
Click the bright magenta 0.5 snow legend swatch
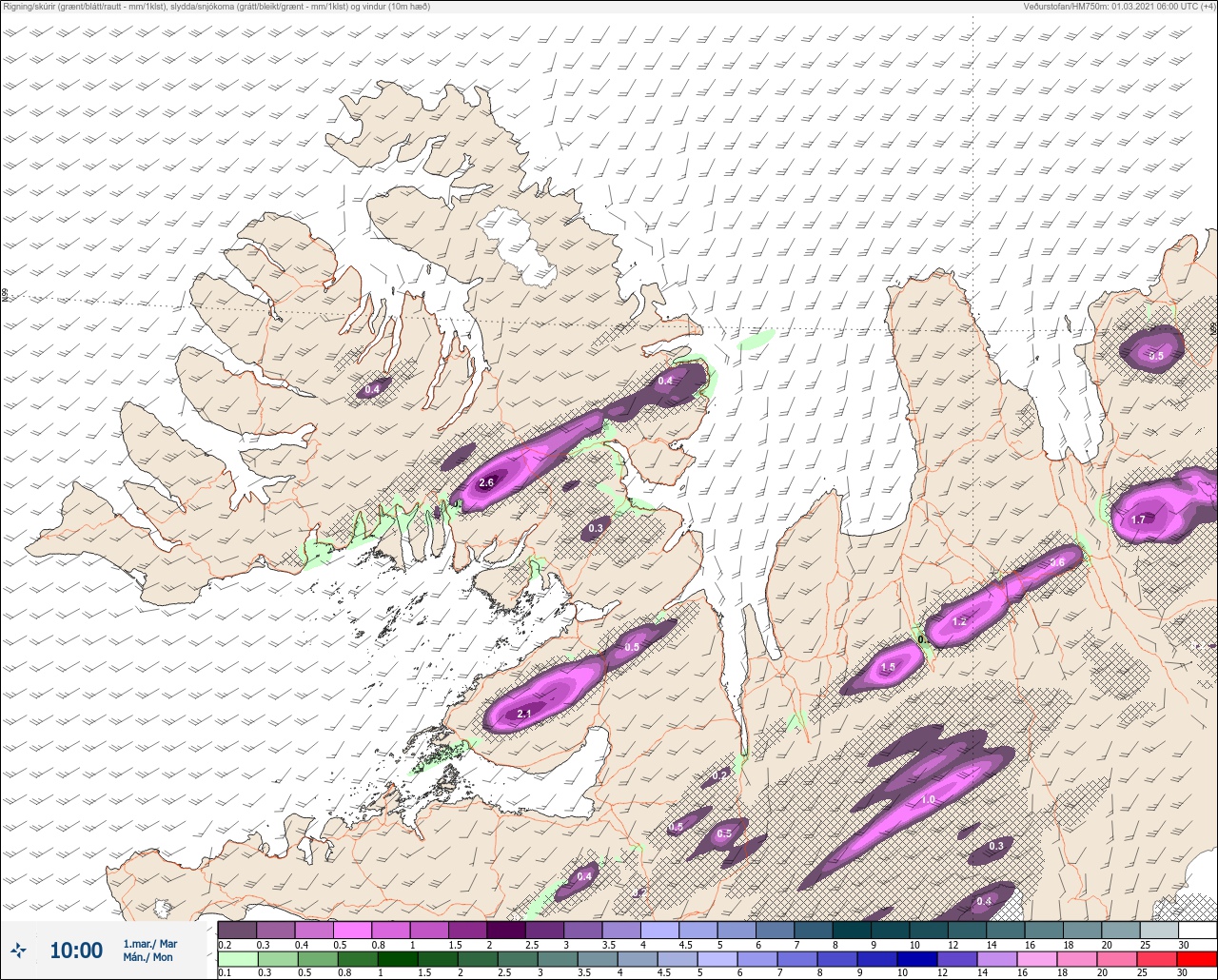click(x=353, y=930)
